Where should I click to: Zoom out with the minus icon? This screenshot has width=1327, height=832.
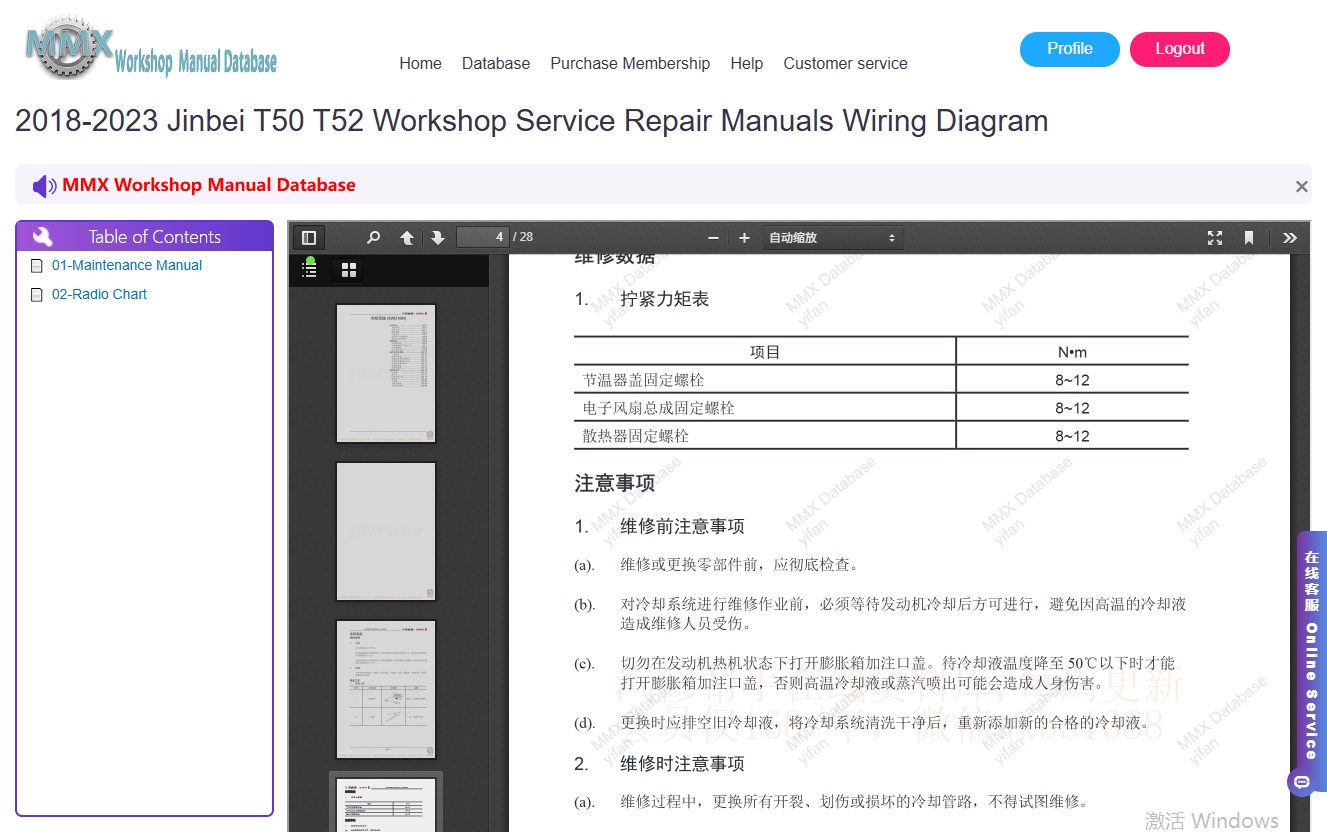pyautogui.click(x=713, y=238)
